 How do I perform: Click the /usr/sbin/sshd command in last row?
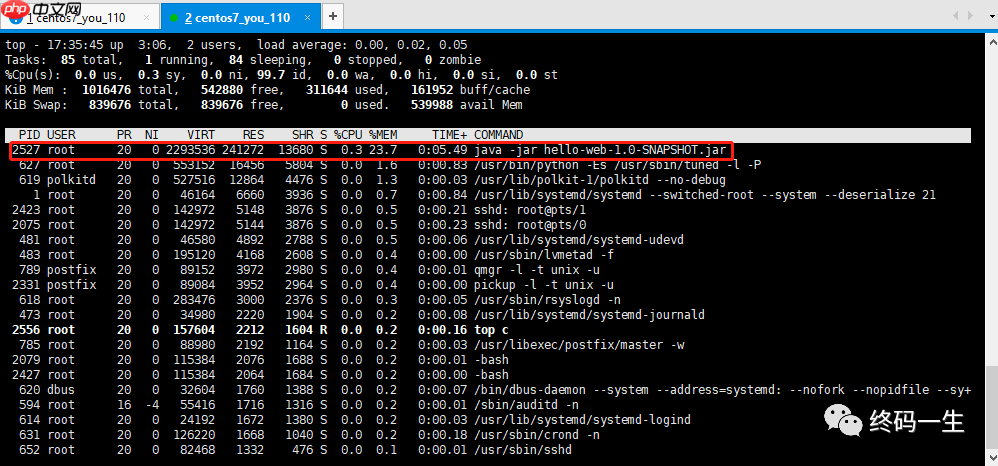click(x=523, y=449)
